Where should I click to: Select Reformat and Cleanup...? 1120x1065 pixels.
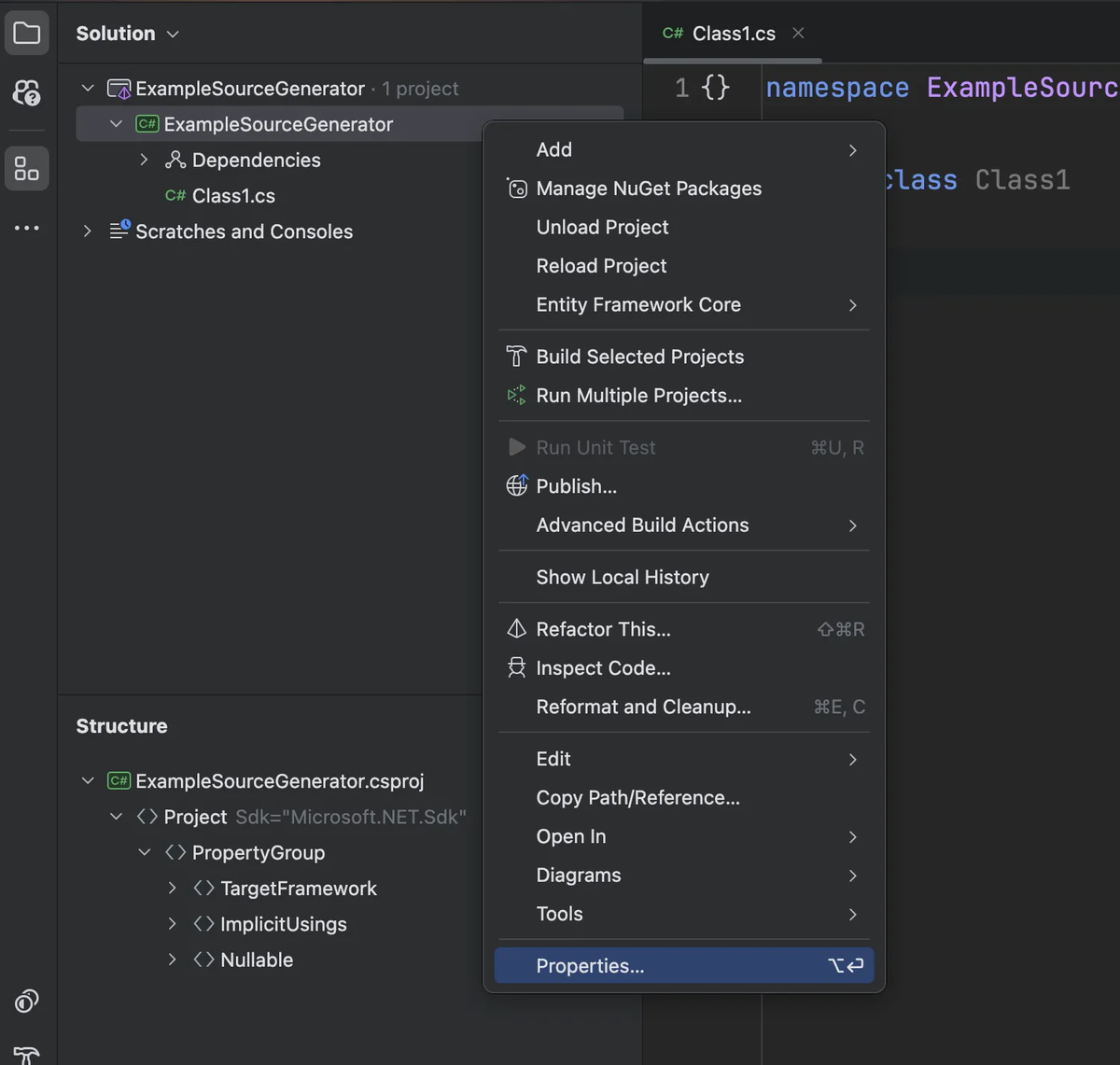[684, 707]
